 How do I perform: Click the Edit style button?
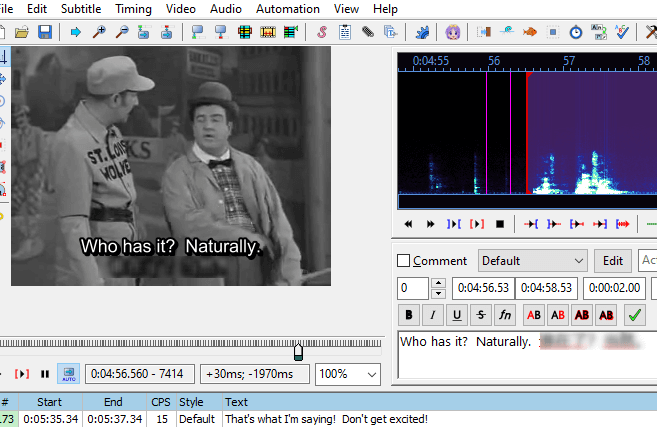pyautogui.click(x=613, y=261)
